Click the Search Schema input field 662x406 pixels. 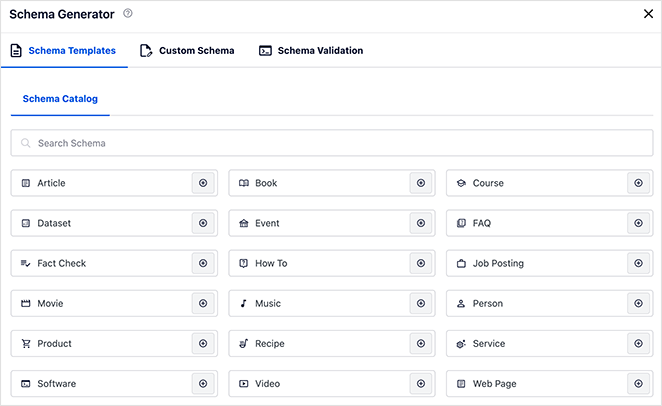tap(330, 143)
